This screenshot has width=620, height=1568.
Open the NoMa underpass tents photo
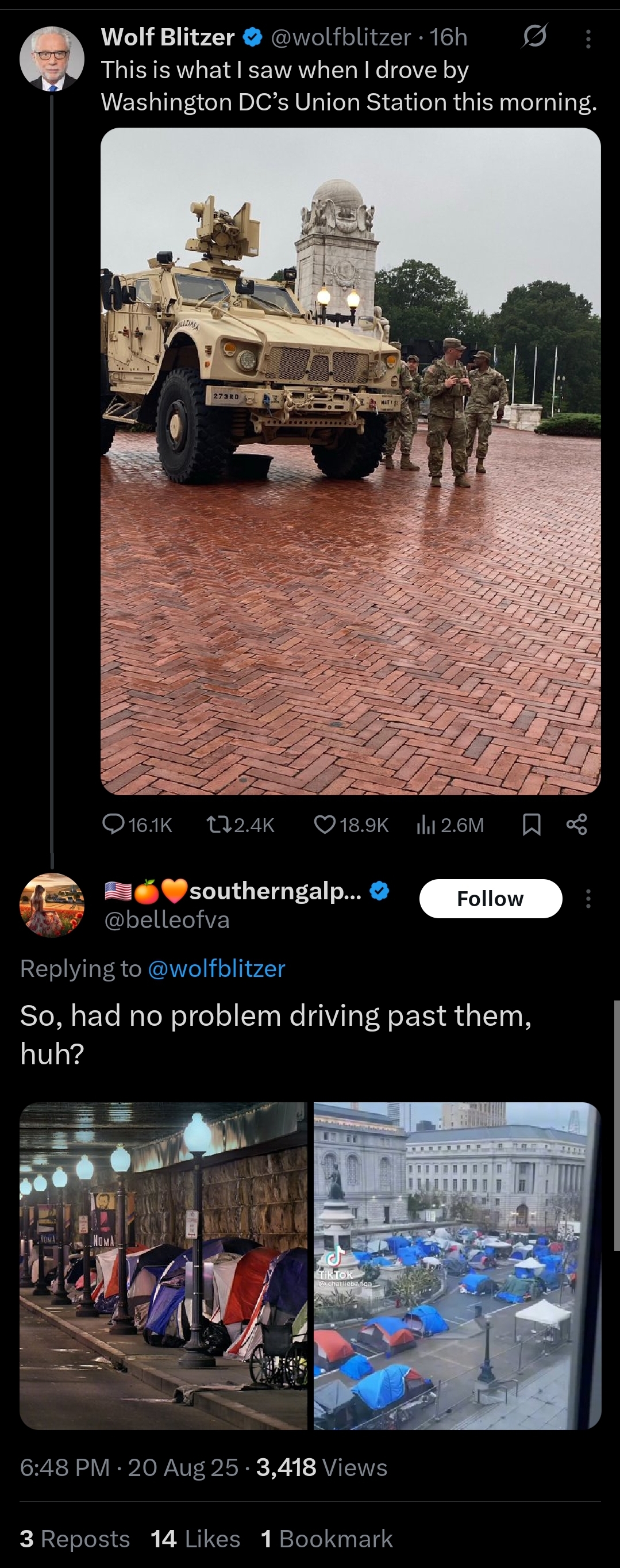[x=163, y=1266]
